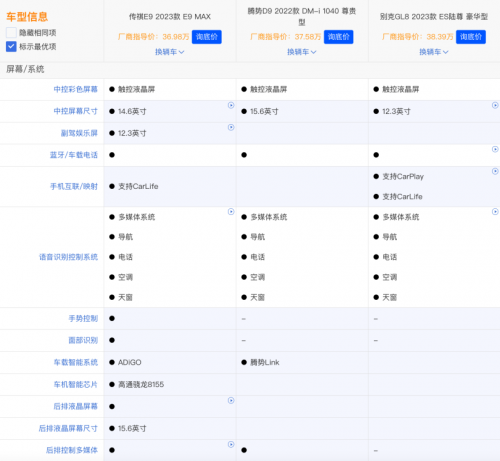500x461 pixels.
Task: Open the 副驾娱乐屏 parameter link
Action: pos(79,133)
